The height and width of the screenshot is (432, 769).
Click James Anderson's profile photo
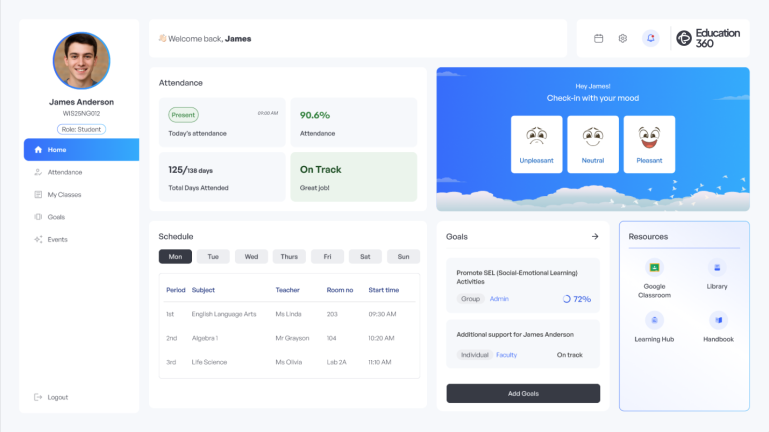[x=81, y=61]
